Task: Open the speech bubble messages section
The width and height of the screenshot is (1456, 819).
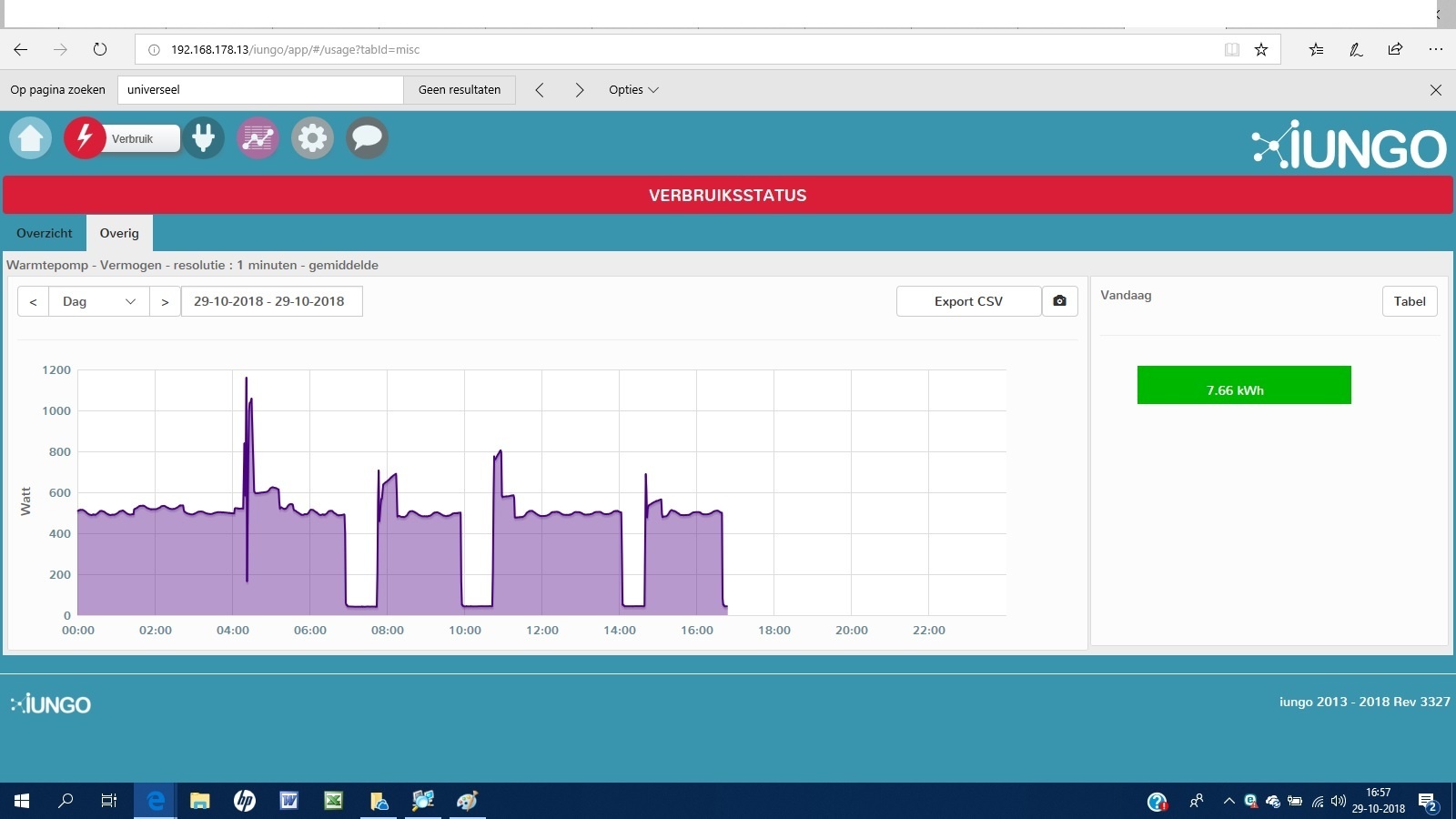Action: [367, 138]
